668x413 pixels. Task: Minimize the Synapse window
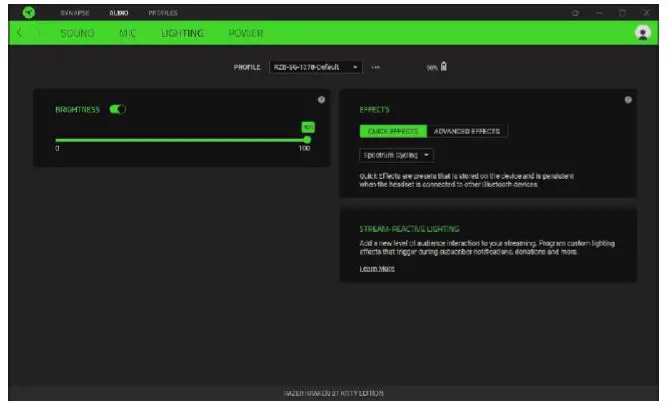coord(599,13)
